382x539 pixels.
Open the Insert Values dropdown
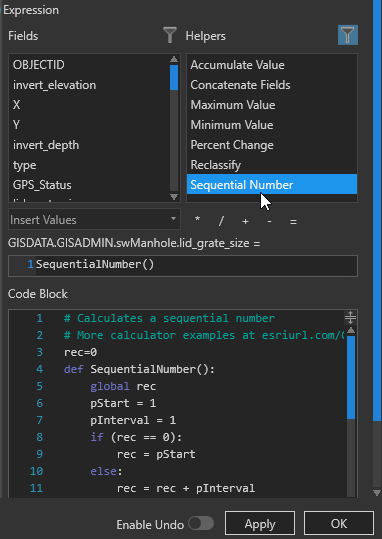coord(94,220)
